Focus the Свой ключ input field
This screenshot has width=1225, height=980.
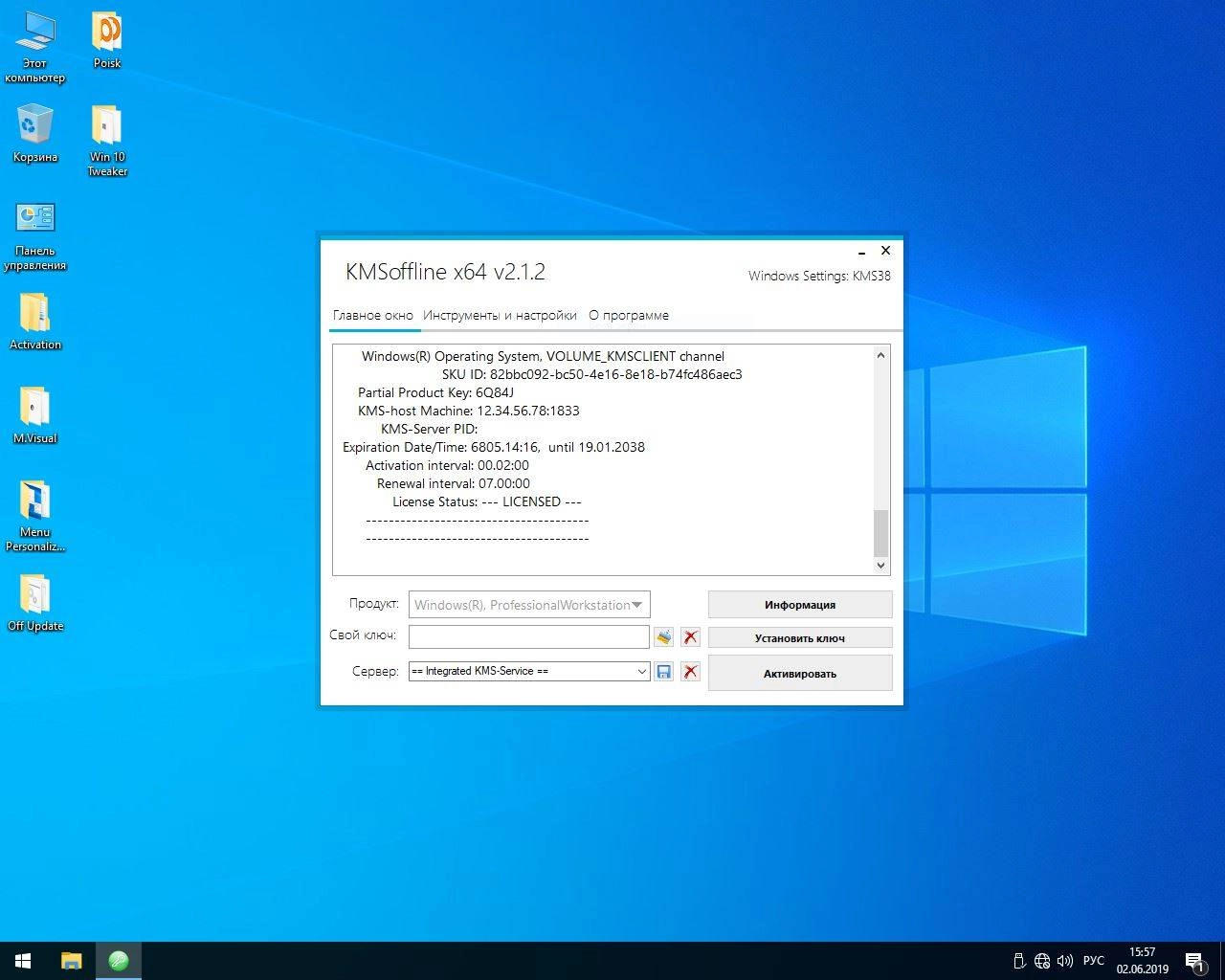point(529,636)
